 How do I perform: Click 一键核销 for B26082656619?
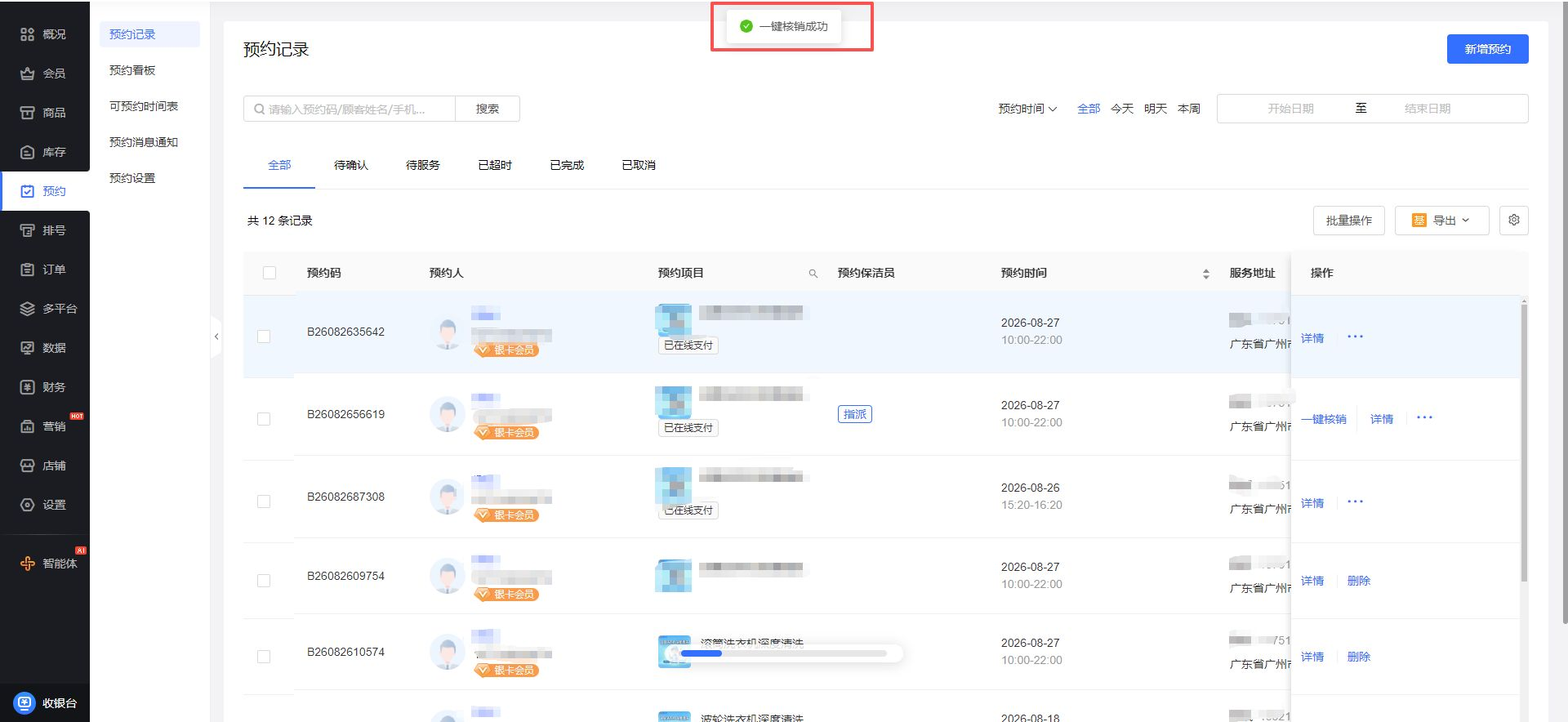point(1324,419)
